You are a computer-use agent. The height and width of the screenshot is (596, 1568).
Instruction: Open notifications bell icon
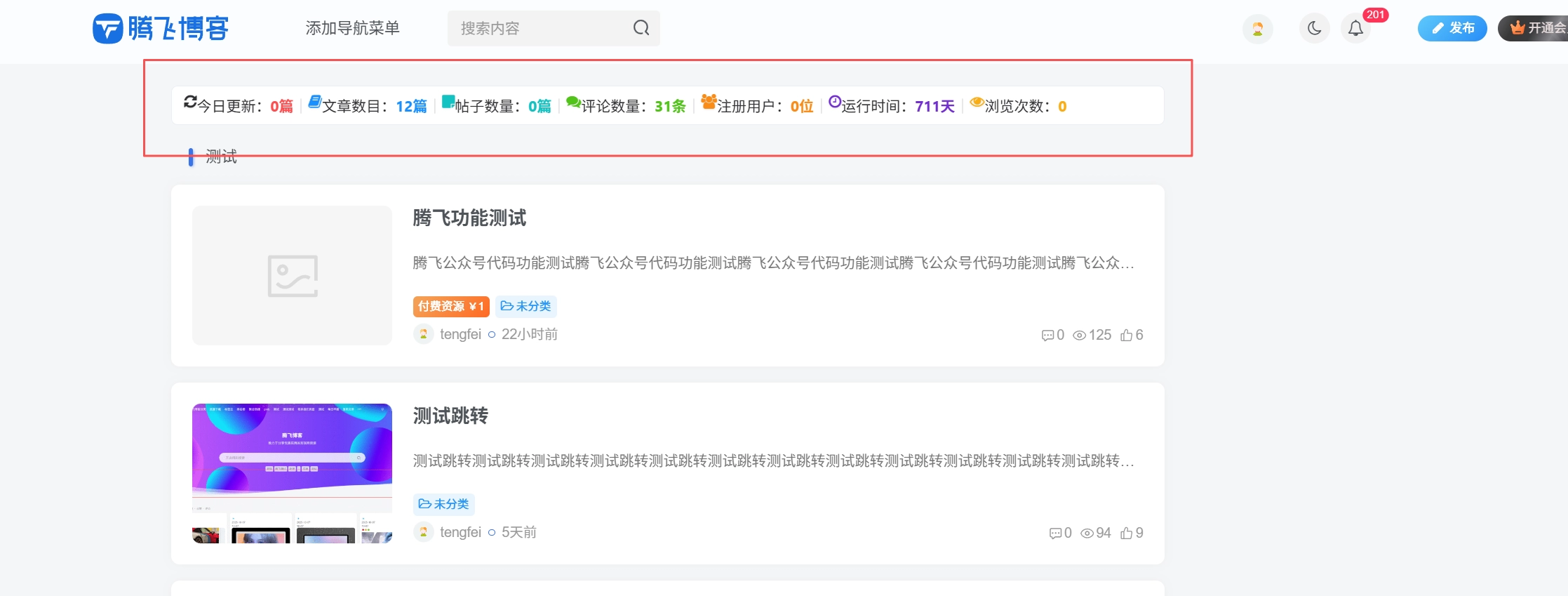tap(1355, 29)
